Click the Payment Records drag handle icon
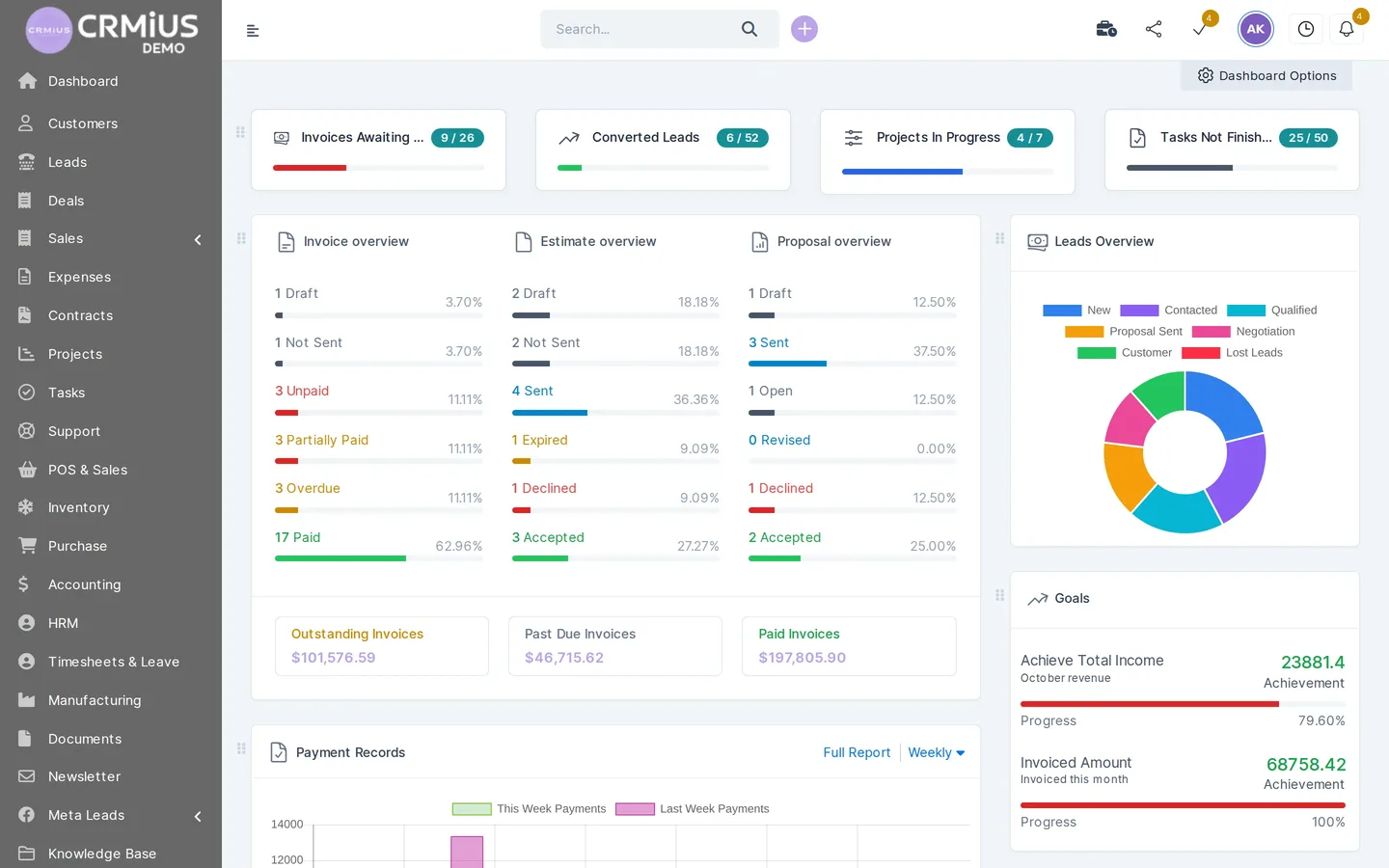Screen dimensions: 1389x868 pyautogui.click(x=241, y=748)
